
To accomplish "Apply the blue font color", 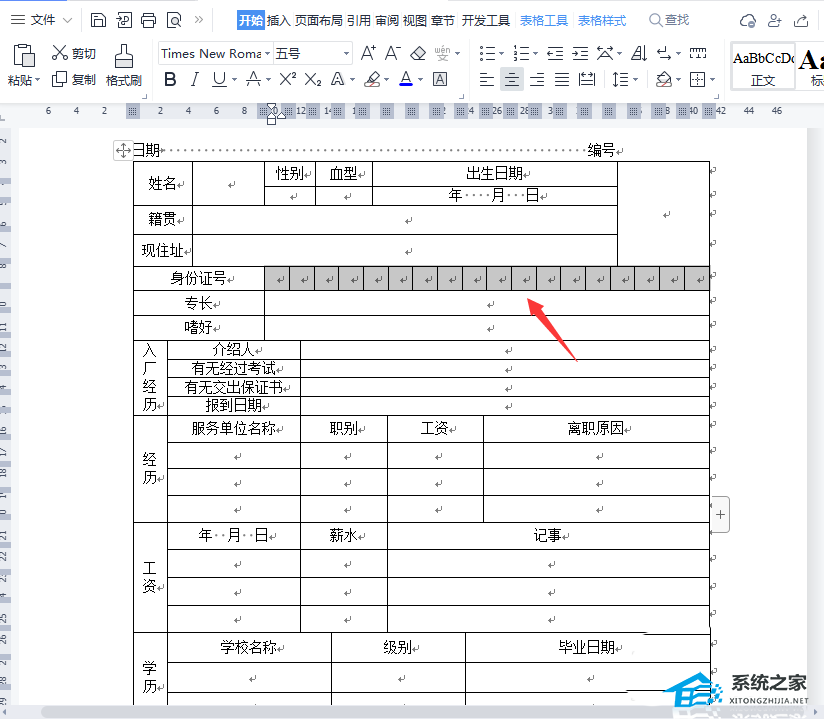I will click(x=406, y=79).
